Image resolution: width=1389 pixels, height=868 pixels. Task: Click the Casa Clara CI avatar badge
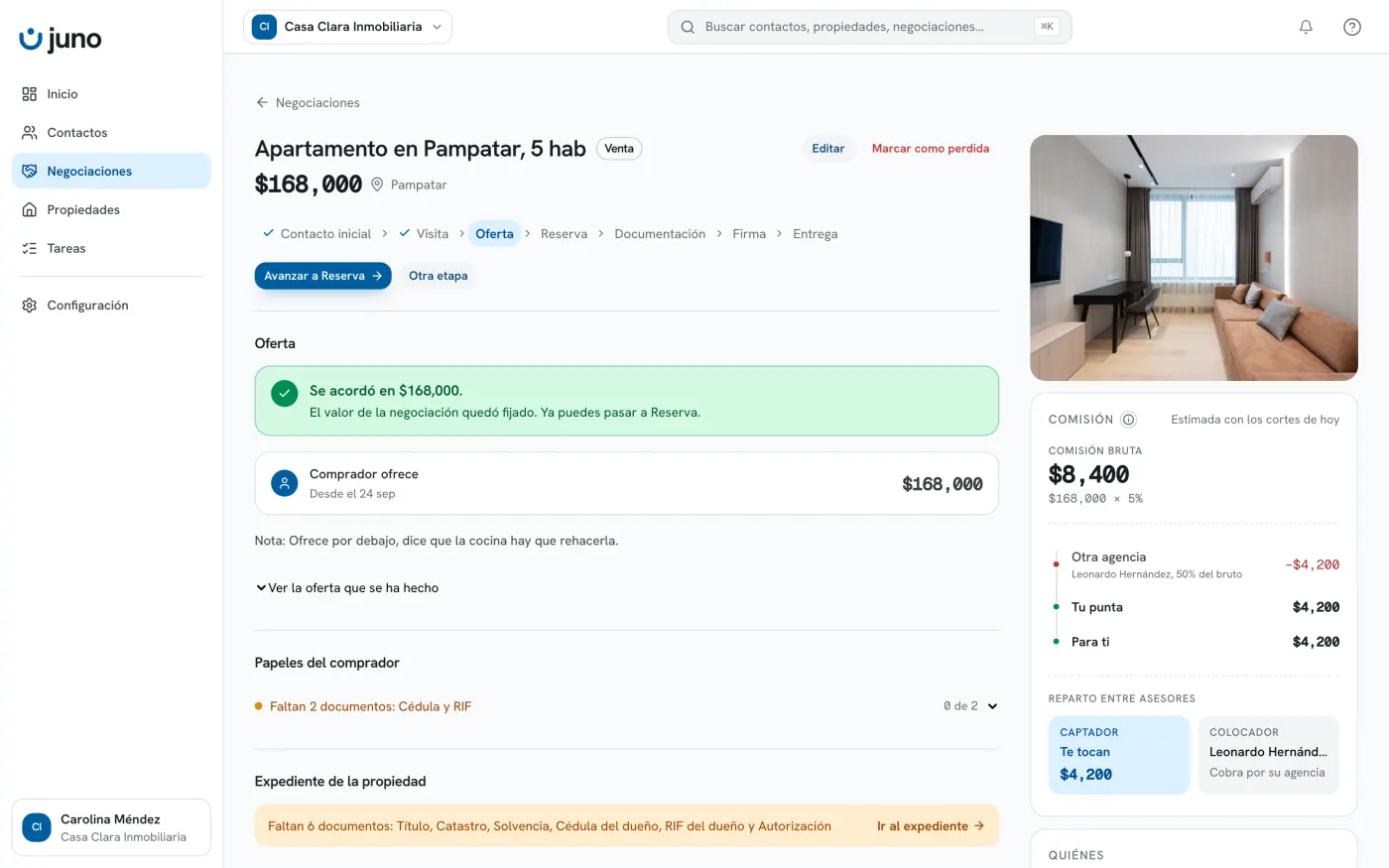point(264,27)
